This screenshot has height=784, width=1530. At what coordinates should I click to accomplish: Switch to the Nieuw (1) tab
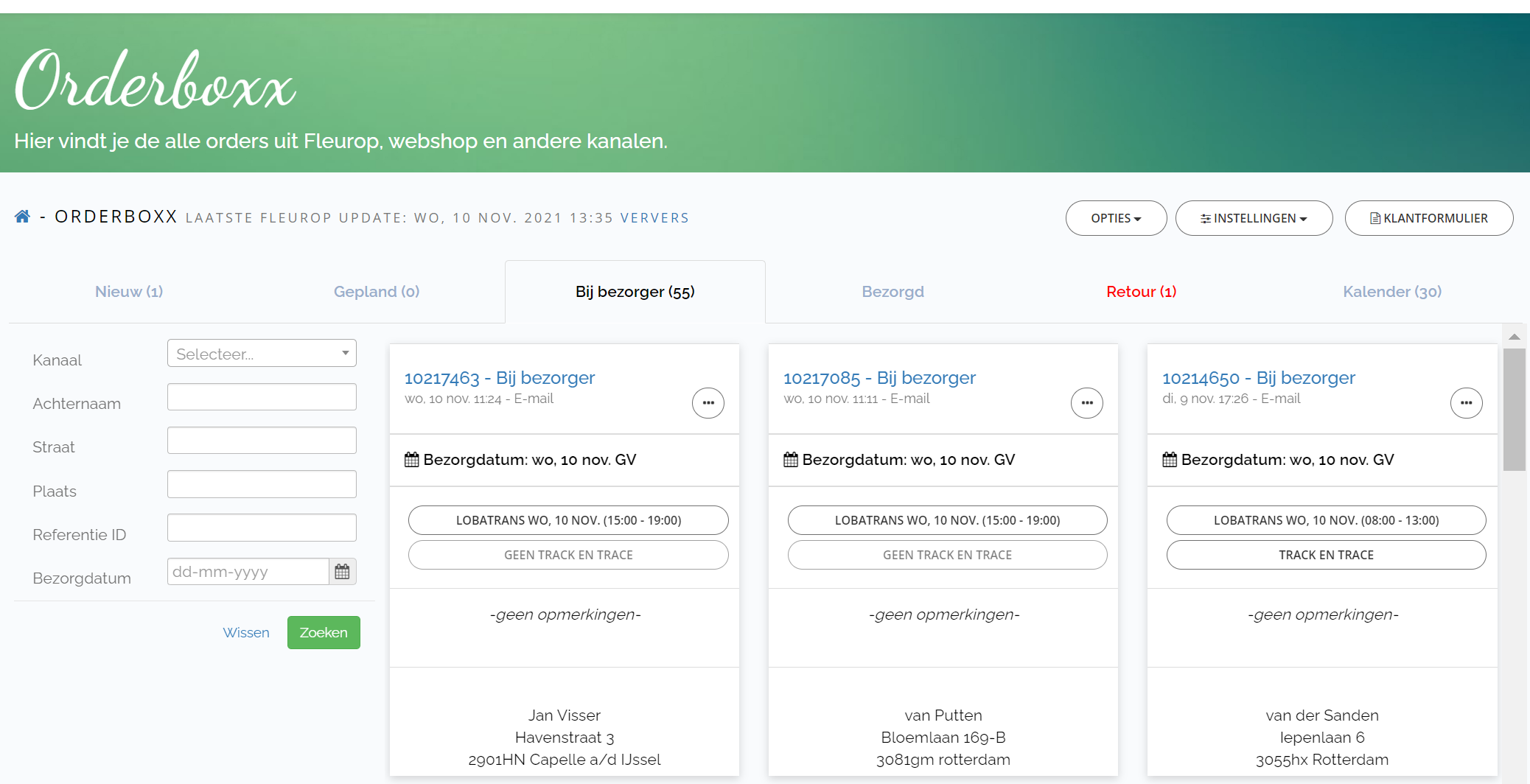click(x=129, y=292)
